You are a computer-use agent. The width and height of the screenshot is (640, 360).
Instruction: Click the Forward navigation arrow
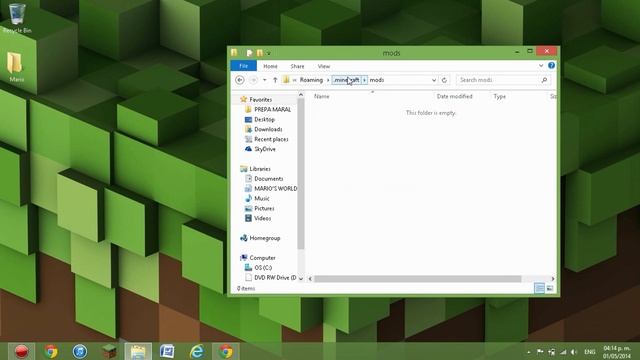[253, 80]
